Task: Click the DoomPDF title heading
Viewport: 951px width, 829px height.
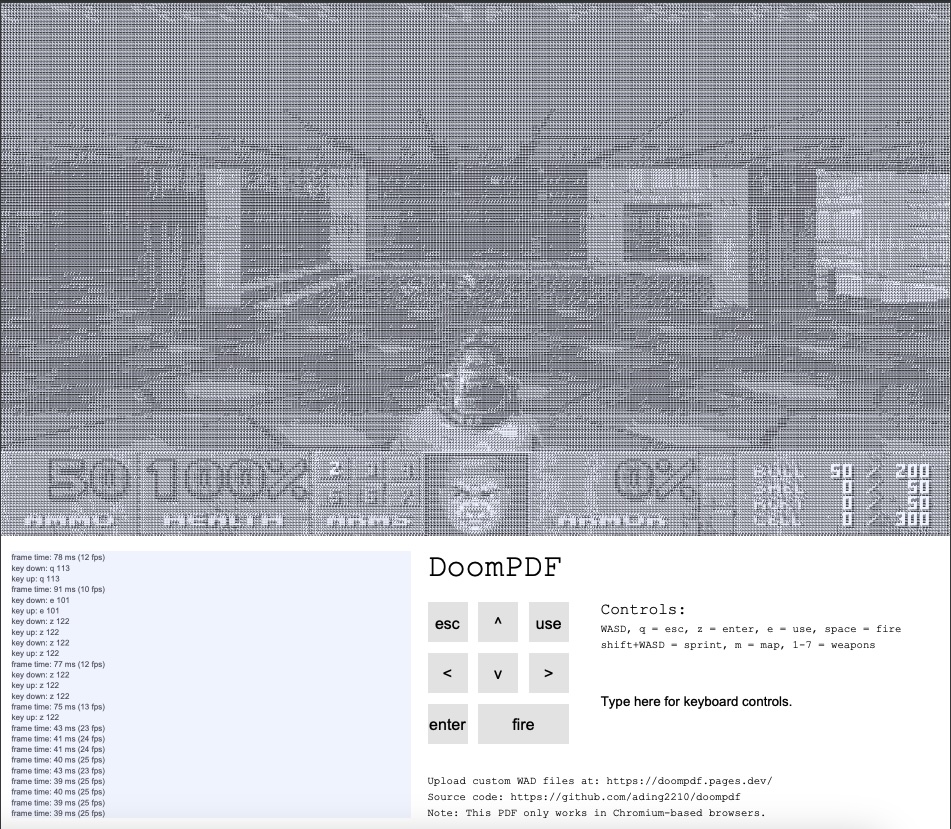Action: tap(495, 568)
